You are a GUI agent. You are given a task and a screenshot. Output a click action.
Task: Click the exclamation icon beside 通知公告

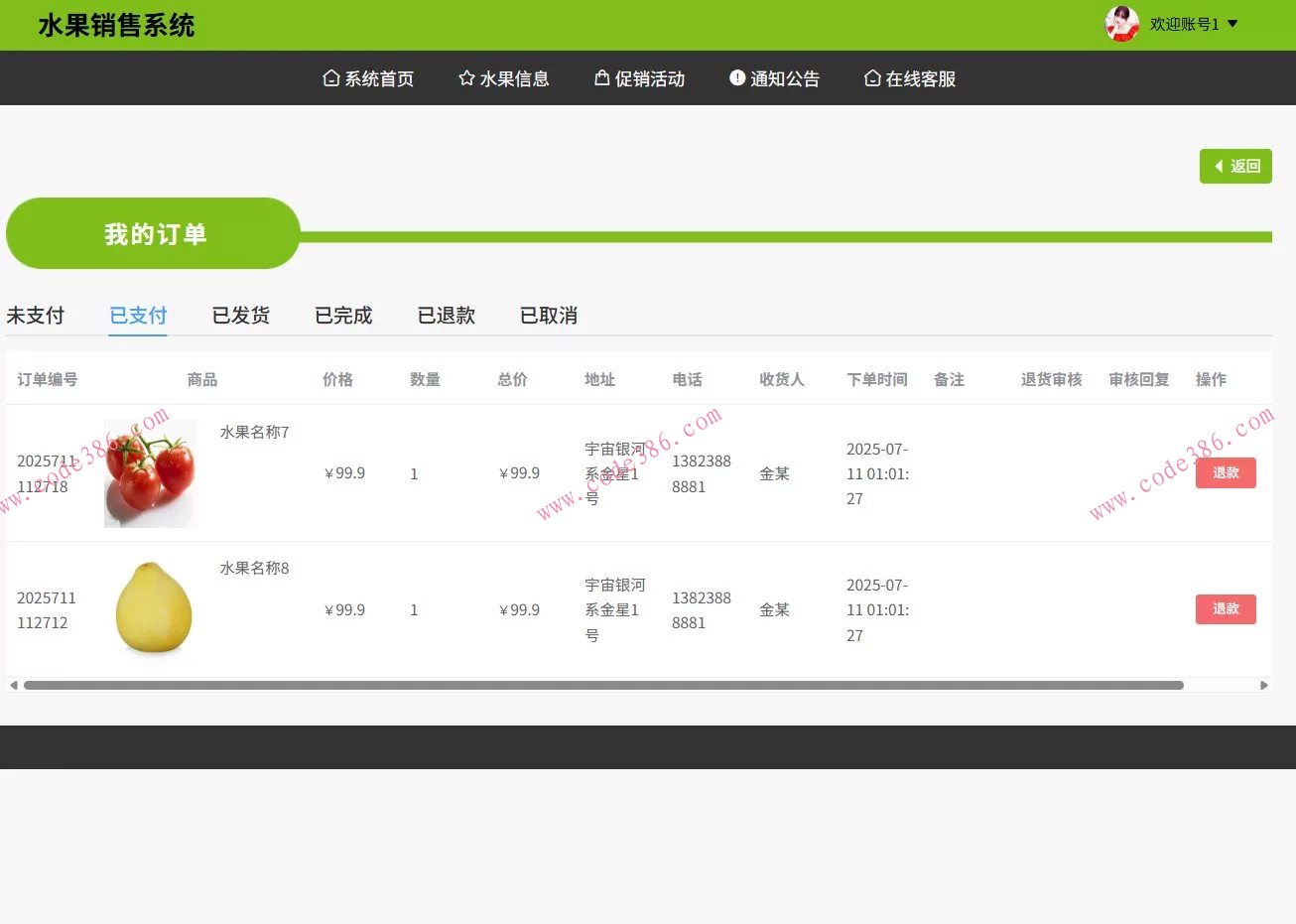tap(736, 77)
